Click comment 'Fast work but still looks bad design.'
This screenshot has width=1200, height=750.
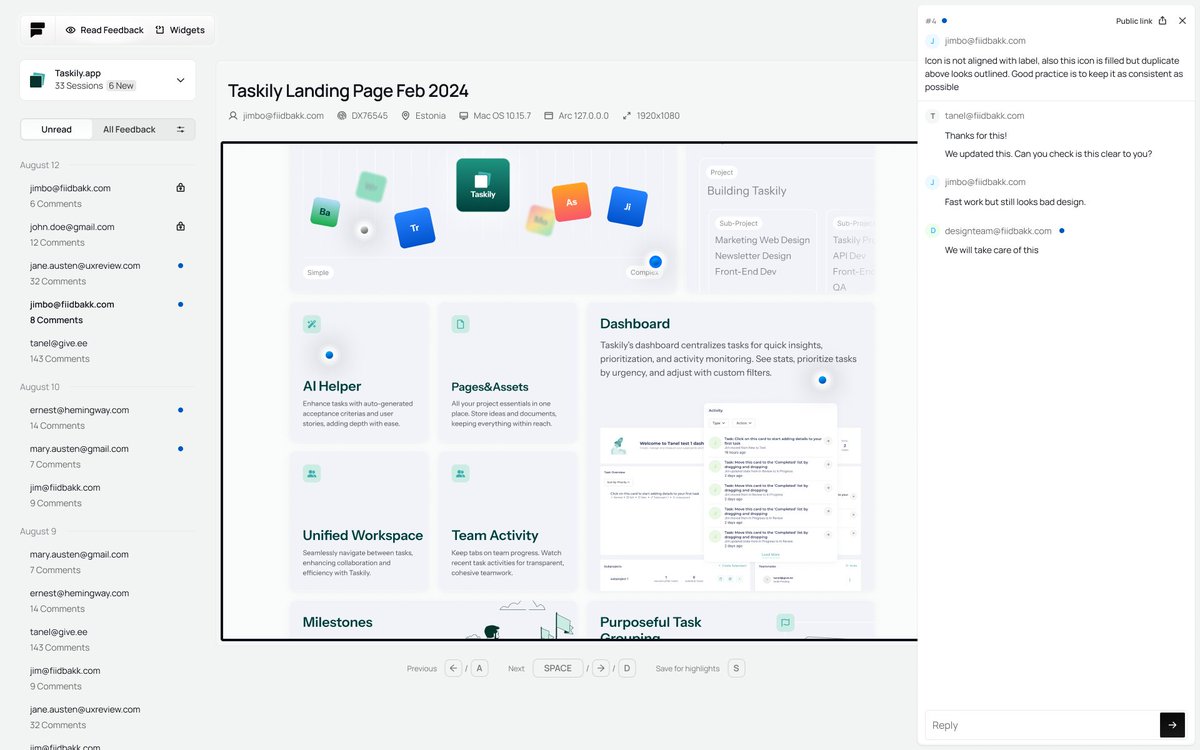click(1015, 202)
